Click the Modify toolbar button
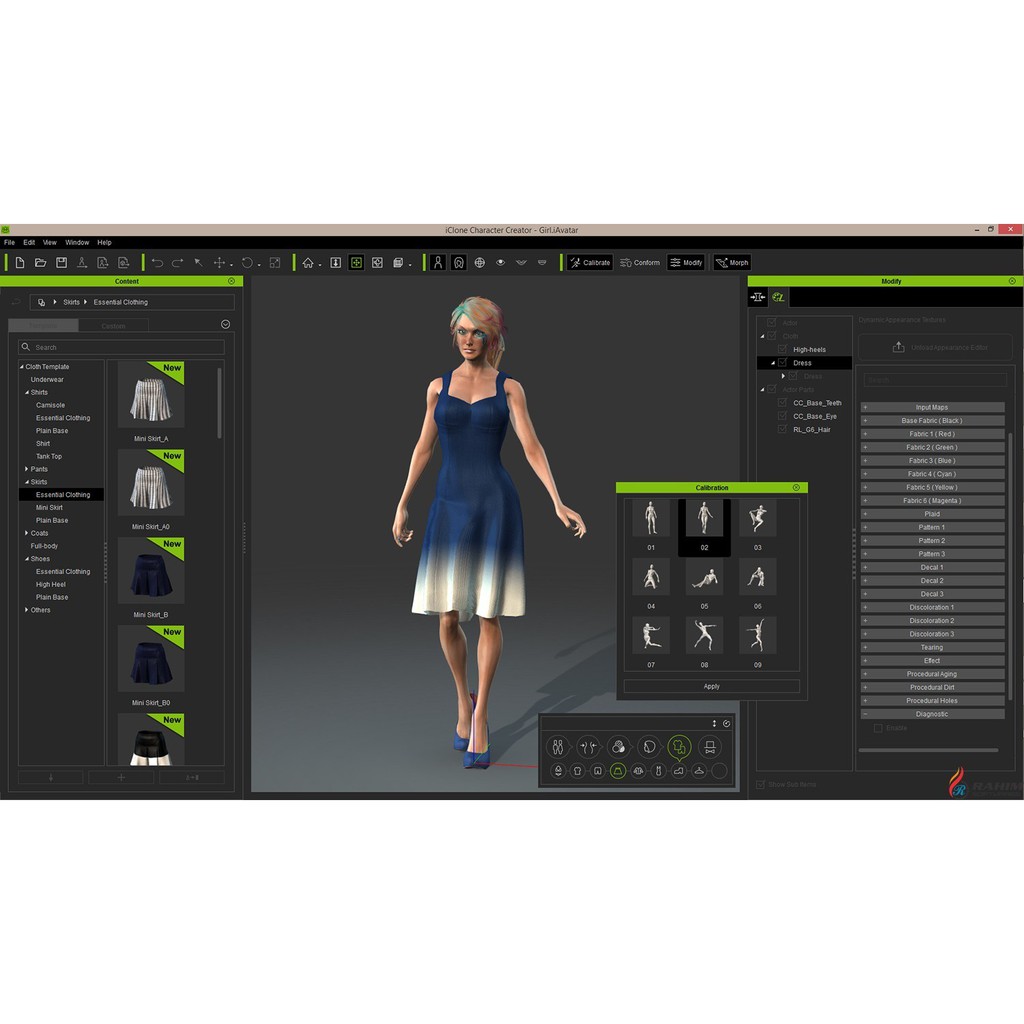The image size is (1024, 1024). [x=686, y=263]
